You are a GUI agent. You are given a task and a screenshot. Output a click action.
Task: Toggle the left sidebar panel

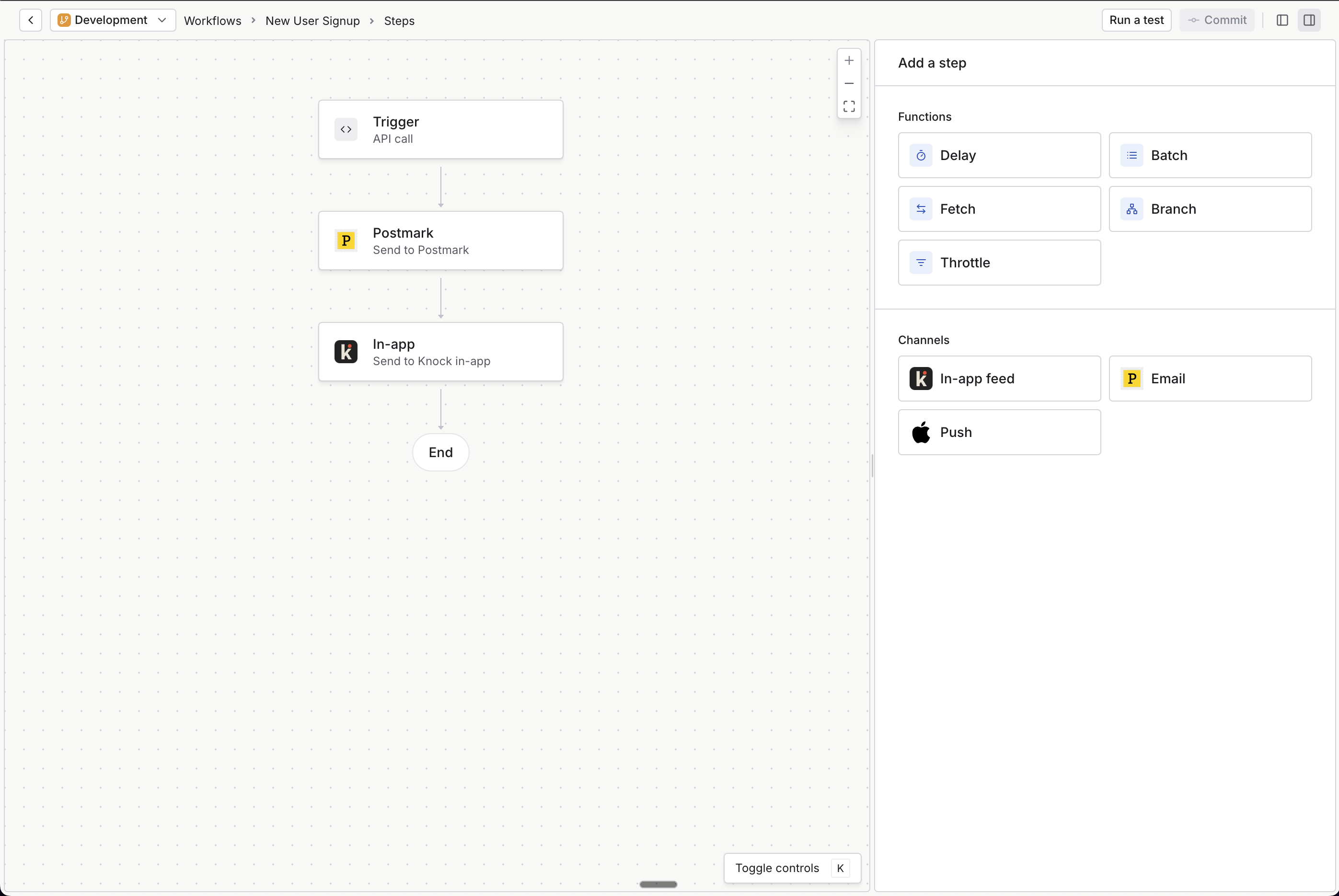[1282, 20]
